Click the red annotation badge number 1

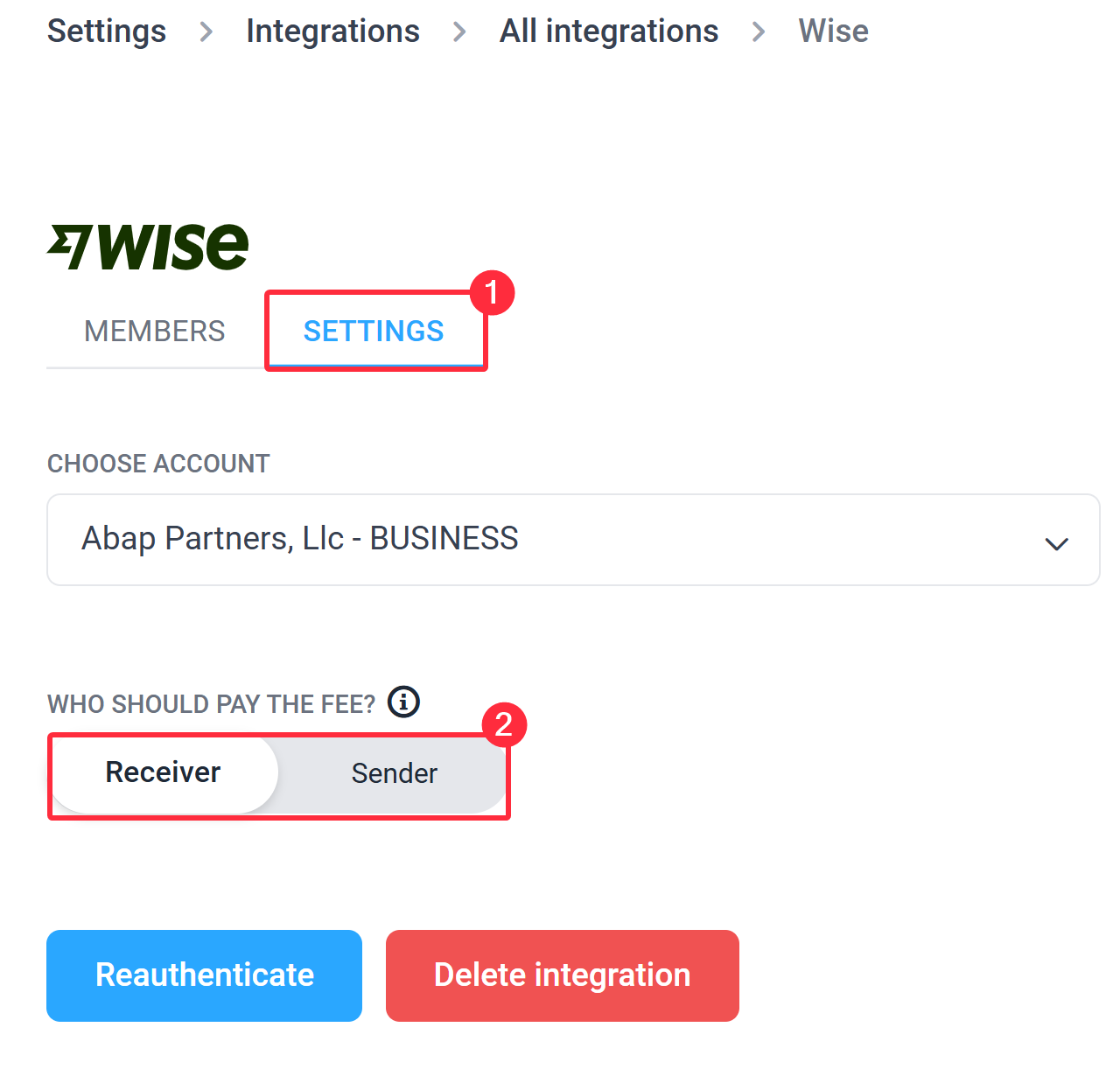(x=492, y=292)
